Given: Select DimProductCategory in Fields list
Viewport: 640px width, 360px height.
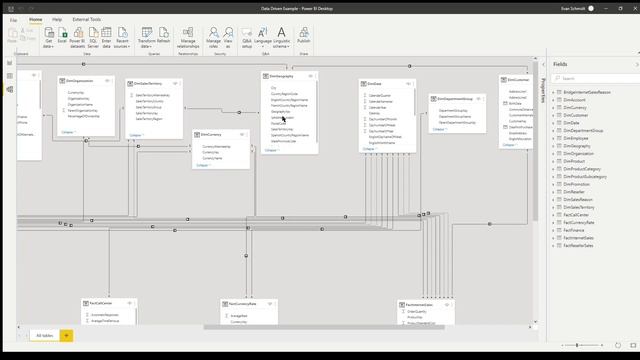Looking at the screenshot, I should [x=582, y=169].
